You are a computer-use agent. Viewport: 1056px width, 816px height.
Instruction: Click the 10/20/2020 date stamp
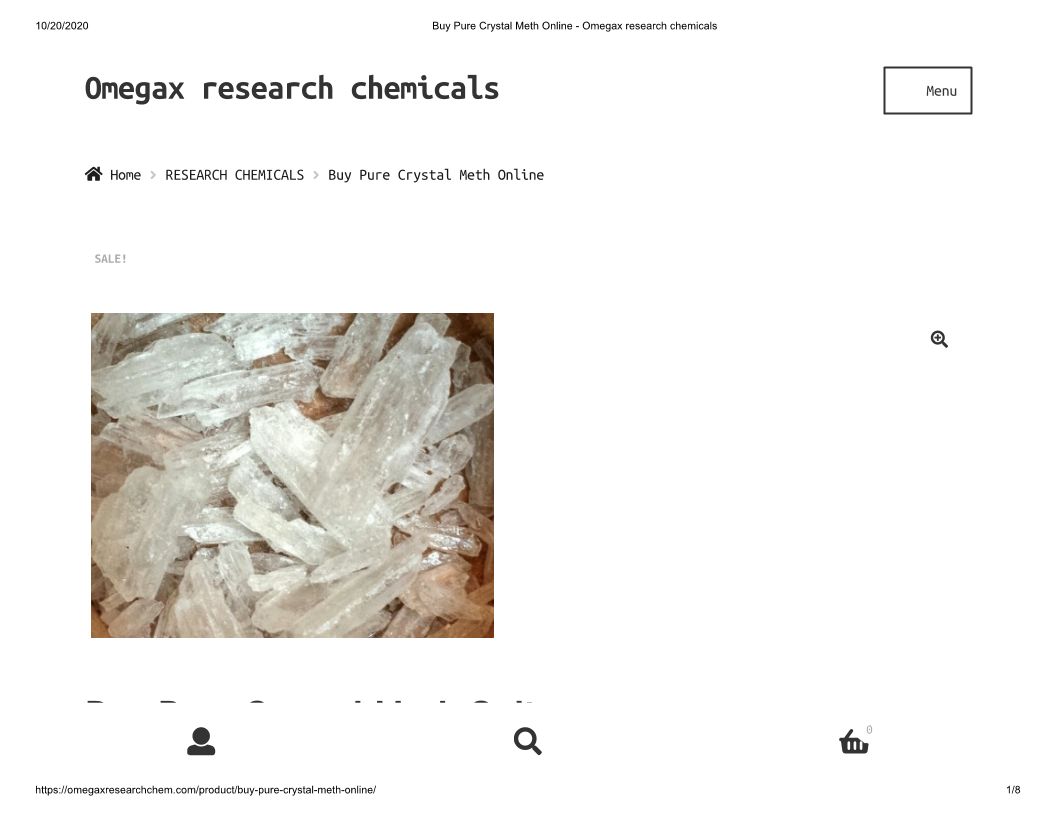click(x=62, y=26)
